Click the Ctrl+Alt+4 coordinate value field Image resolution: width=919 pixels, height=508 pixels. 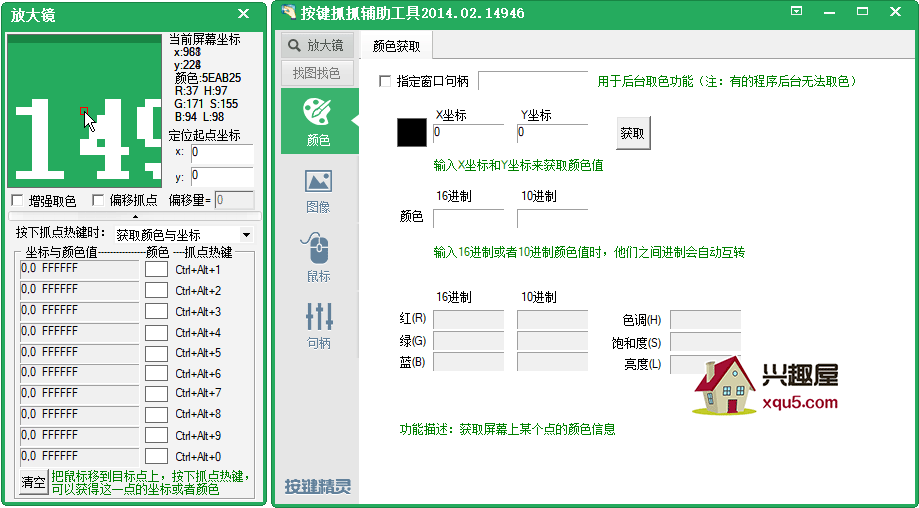click(80, 332)
